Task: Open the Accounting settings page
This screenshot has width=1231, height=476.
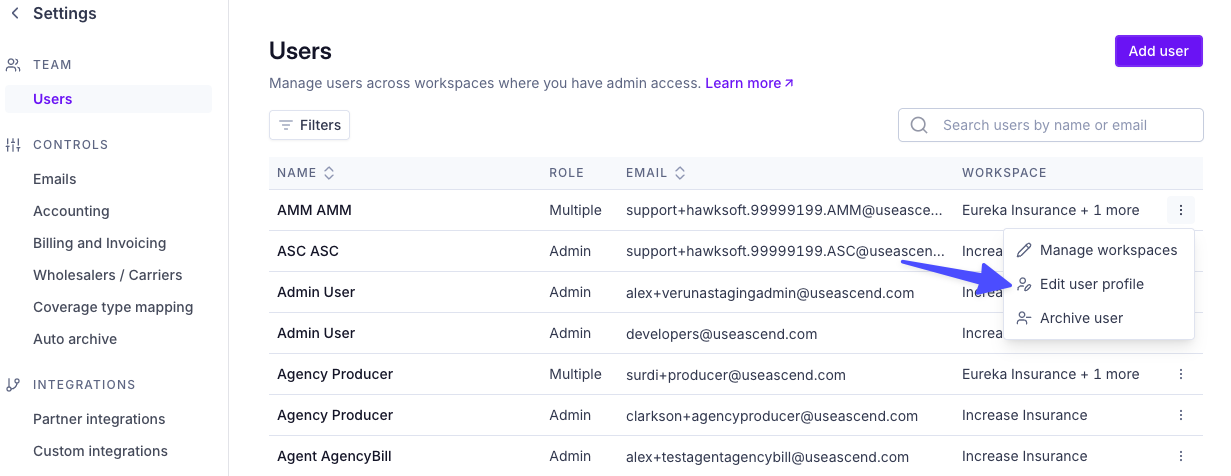Action: pos(71,211)
